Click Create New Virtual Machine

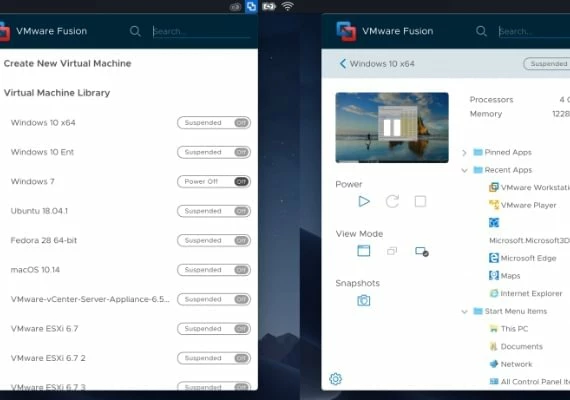(68, 63)
